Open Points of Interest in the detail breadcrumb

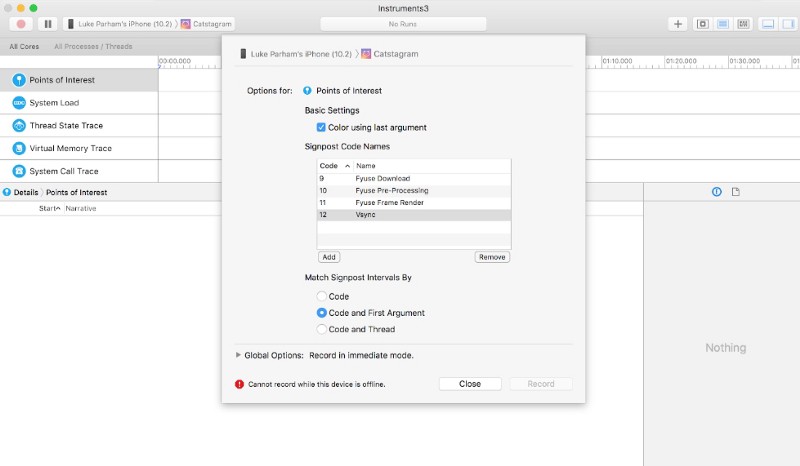coord(77,192)
